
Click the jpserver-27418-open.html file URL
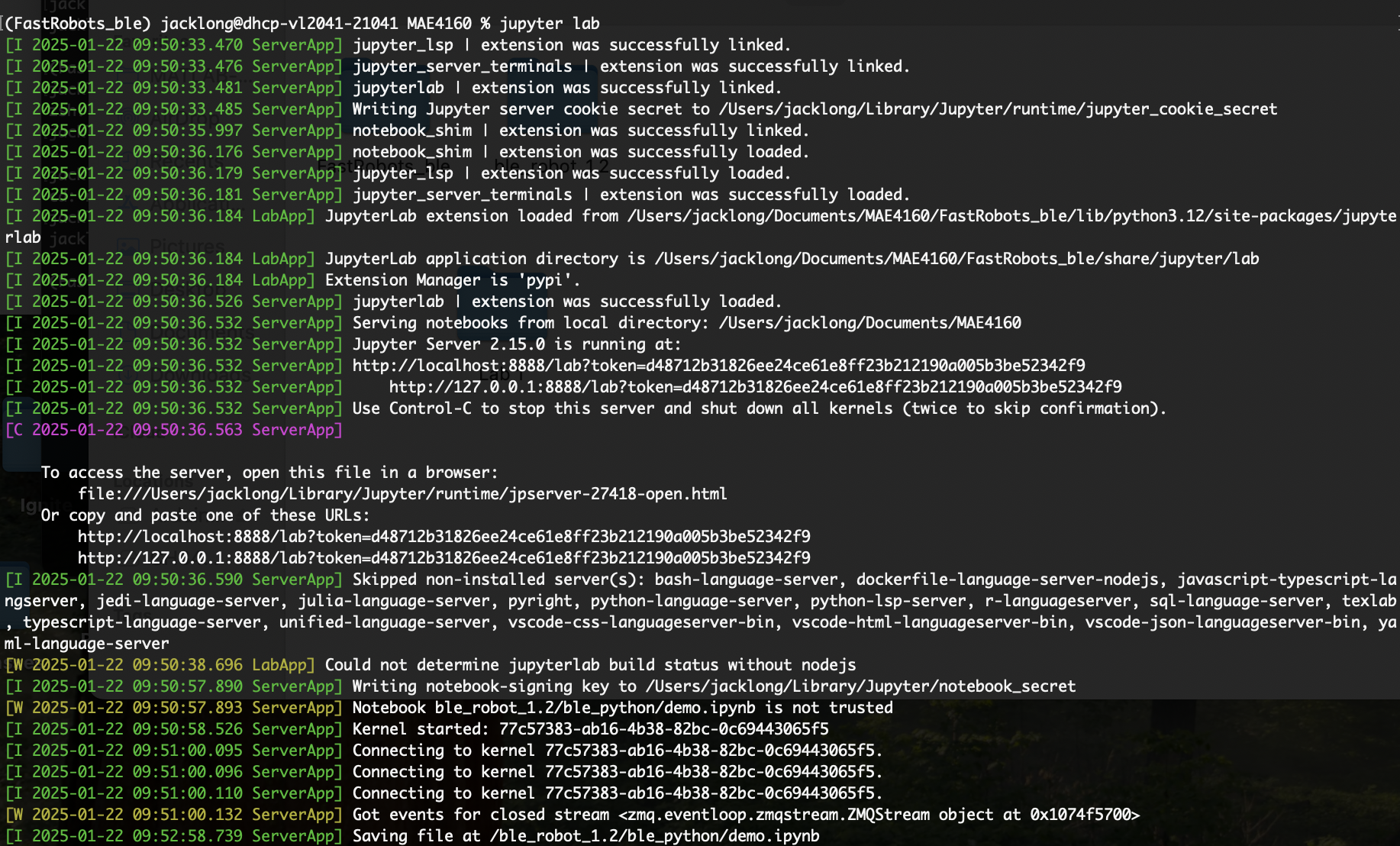(x=402, y=494)
